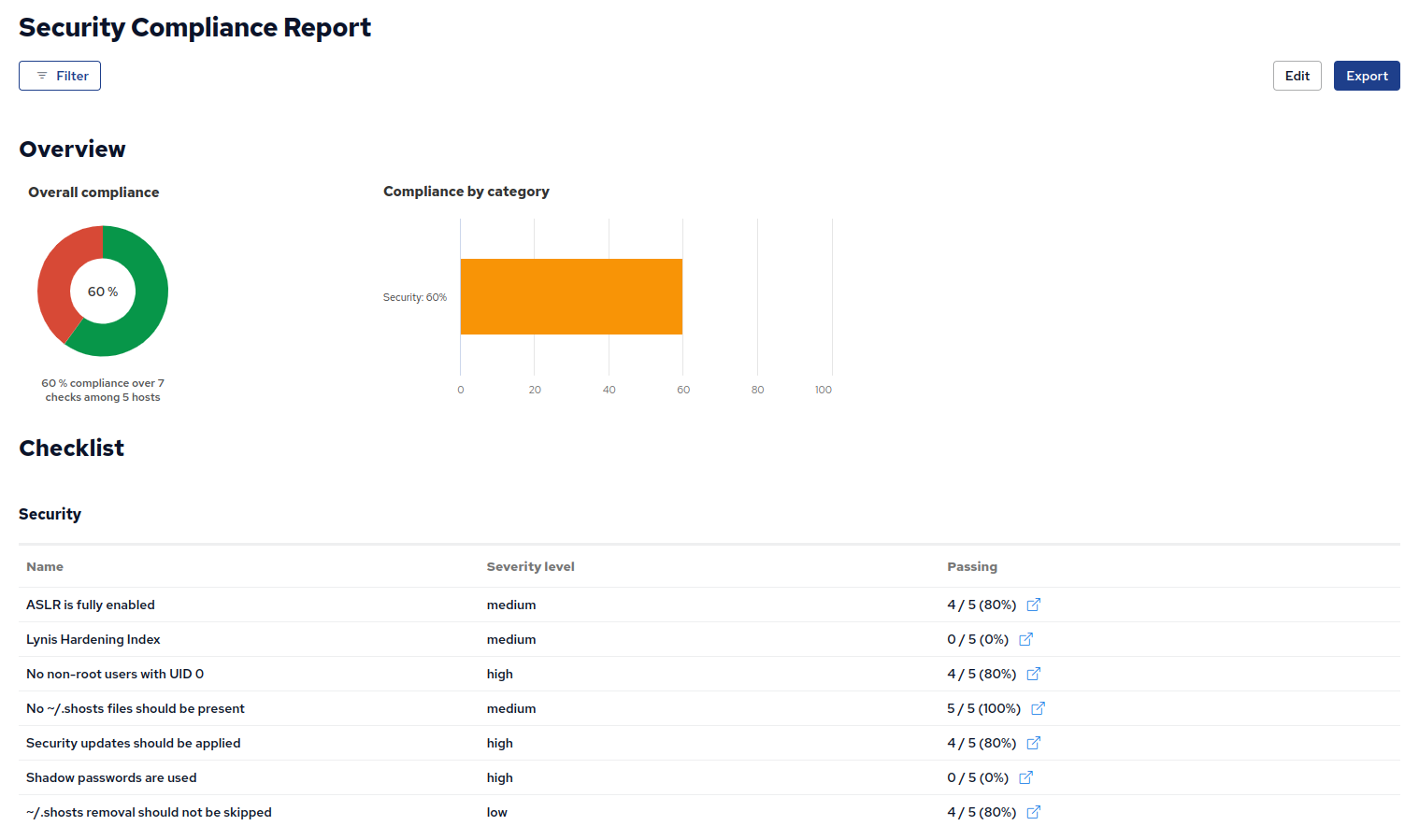Click '0 / 5 (0%)' for Shadow passwords
1419x840 pixels.
point(978,777)
